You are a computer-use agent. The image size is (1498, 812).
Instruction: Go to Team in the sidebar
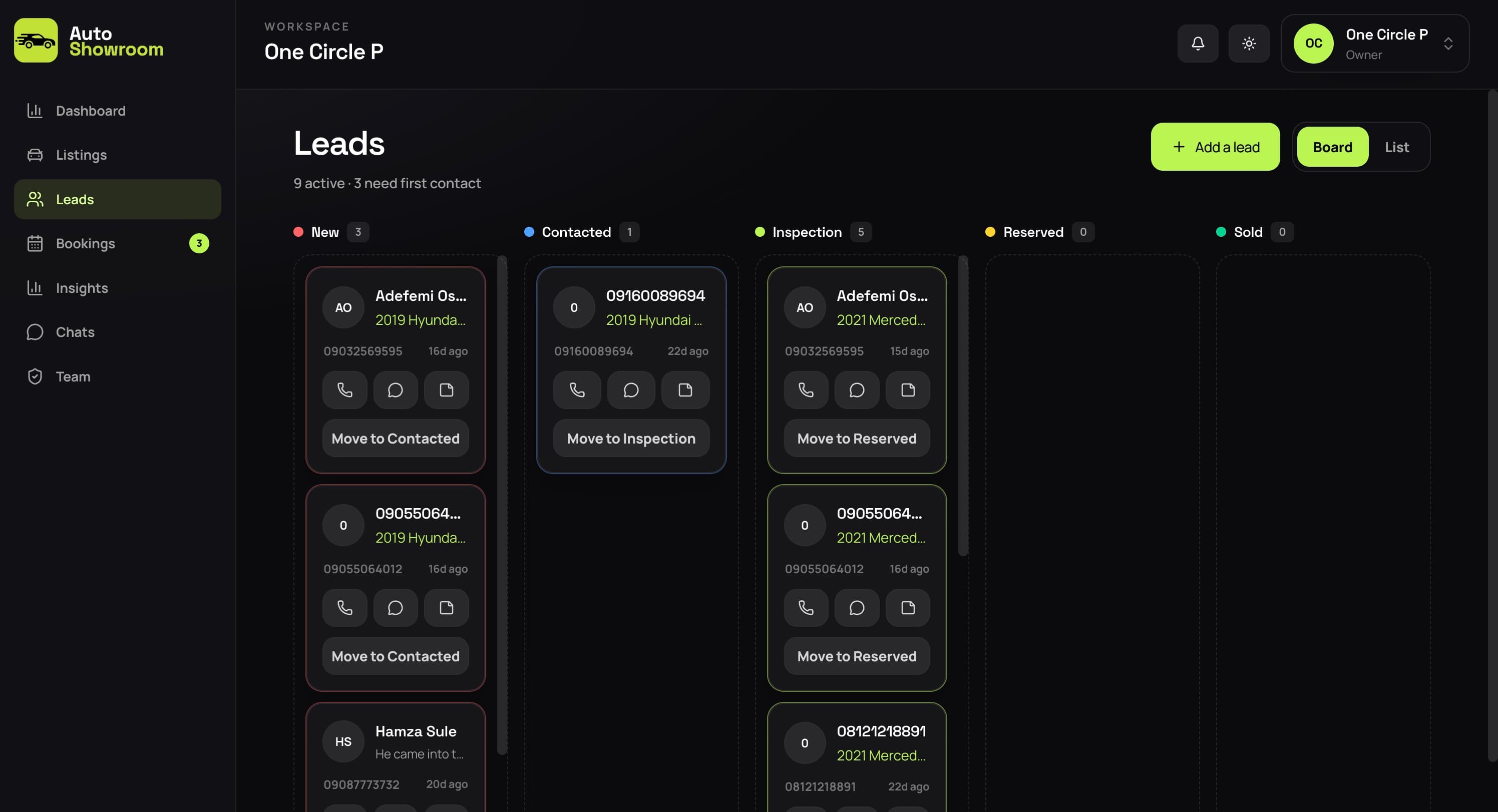pos(118,376)
